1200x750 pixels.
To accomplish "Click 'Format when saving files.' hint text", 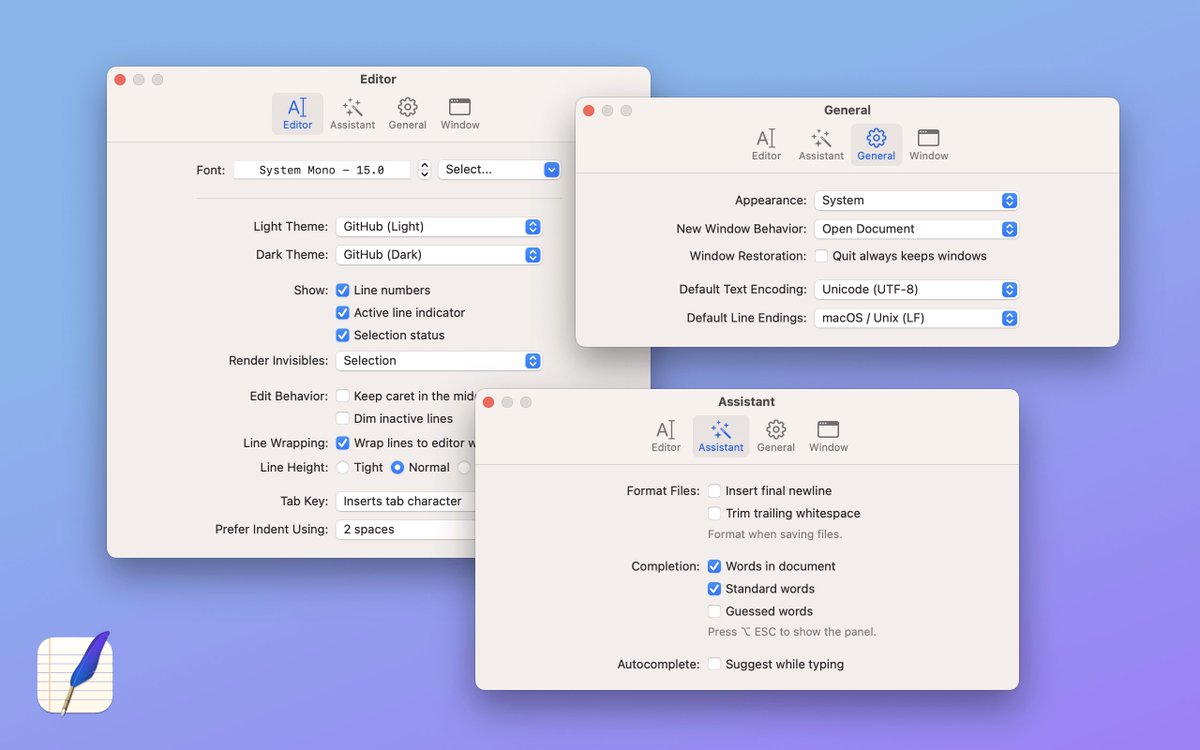I will pyautogui.click(x=775, y=534).
